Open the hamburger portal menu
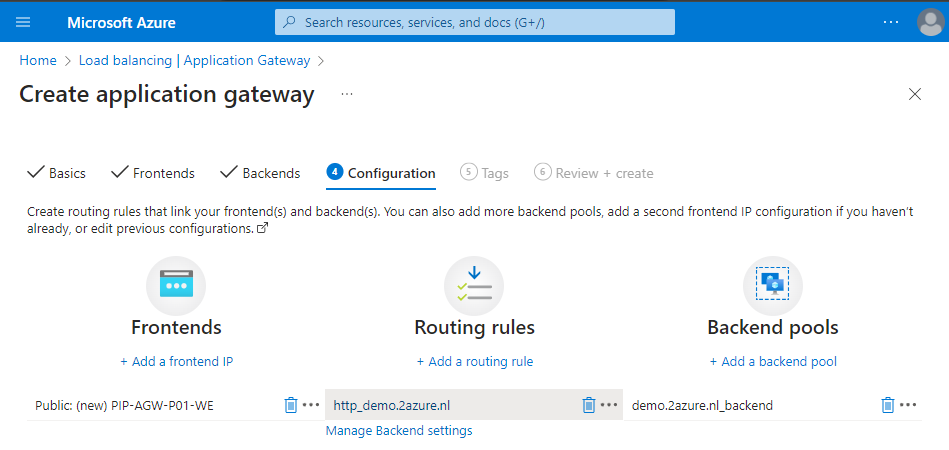The width and height of the screenshot is (949, 450). click(23, 22)
